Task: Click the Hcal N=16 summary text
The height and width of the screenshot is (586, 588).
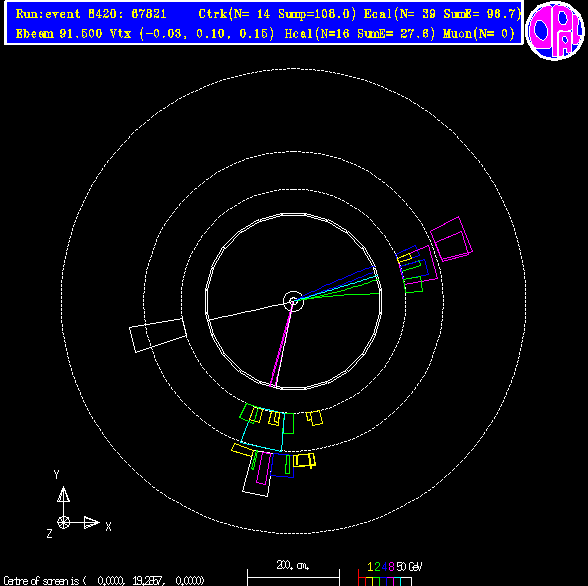Action: pyautogui.click(x=360, y=34)
